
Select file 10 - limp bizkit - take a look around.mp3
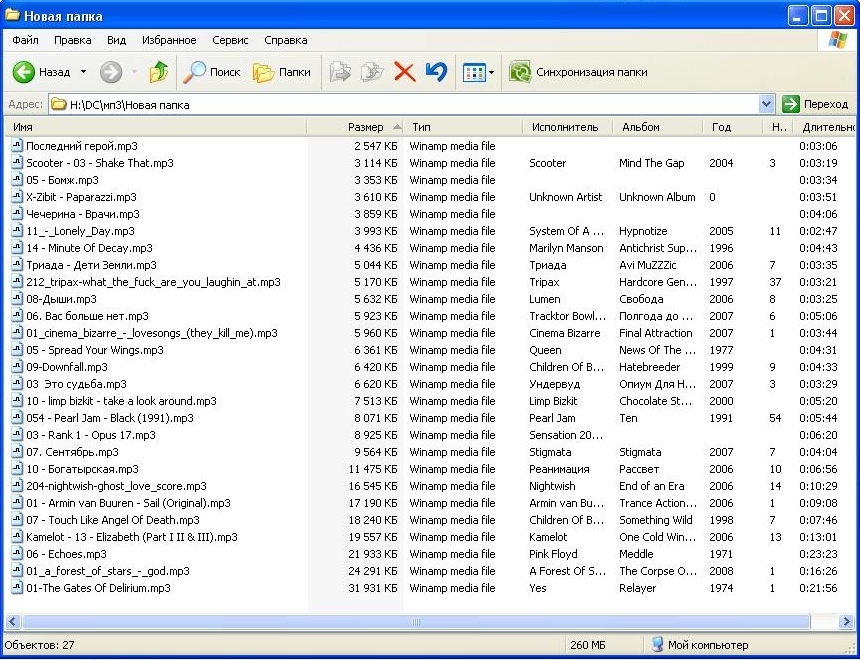pos(121,401)
